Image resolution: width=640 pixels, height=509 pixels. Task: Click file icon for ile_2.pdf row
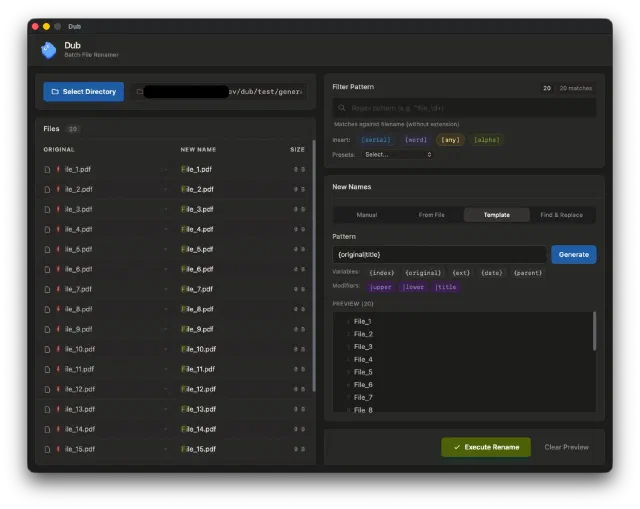(x=47, y=189)
